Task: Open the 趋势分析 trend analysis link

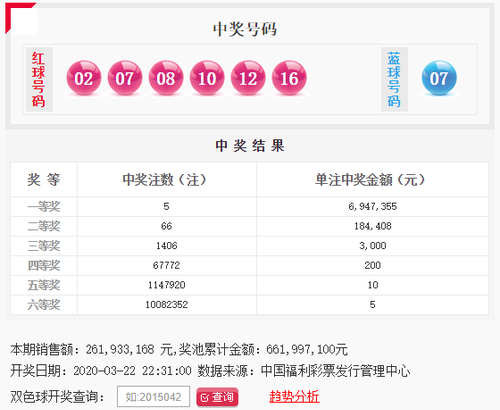Action: pos(294,397)
